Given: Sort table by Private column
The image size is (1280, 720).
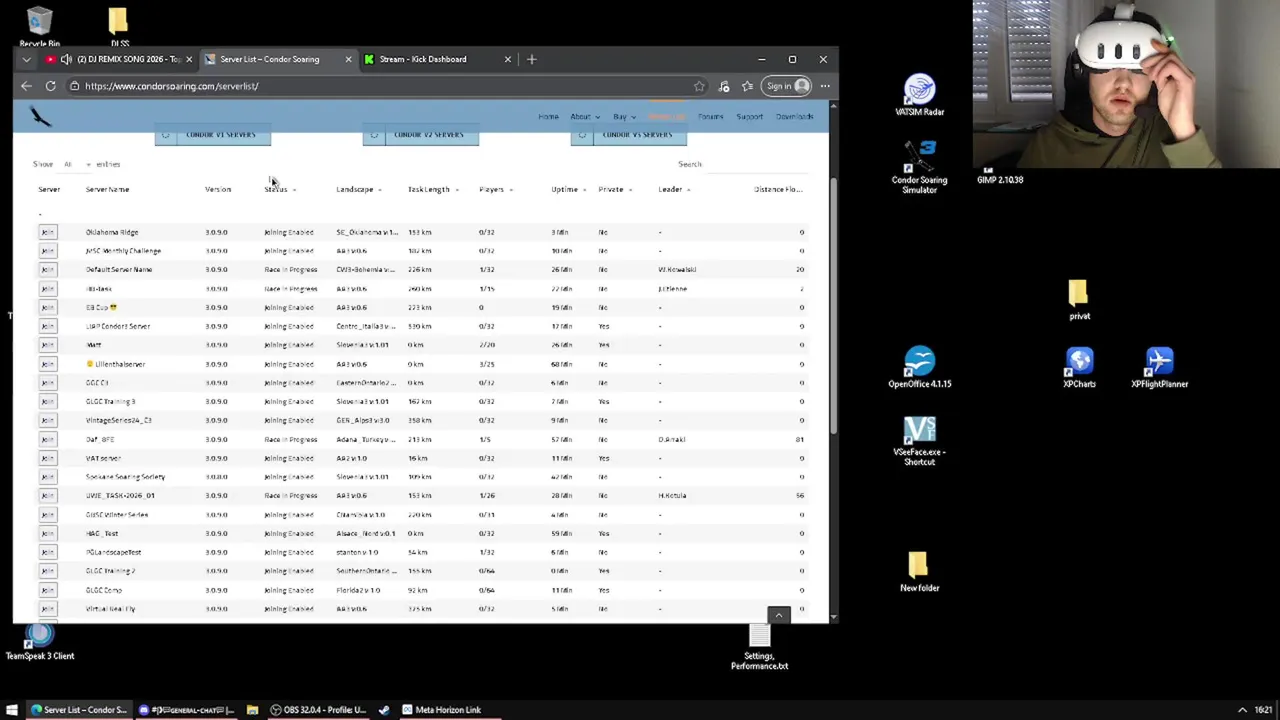Looking at the screenshot, I should point(614,189).
